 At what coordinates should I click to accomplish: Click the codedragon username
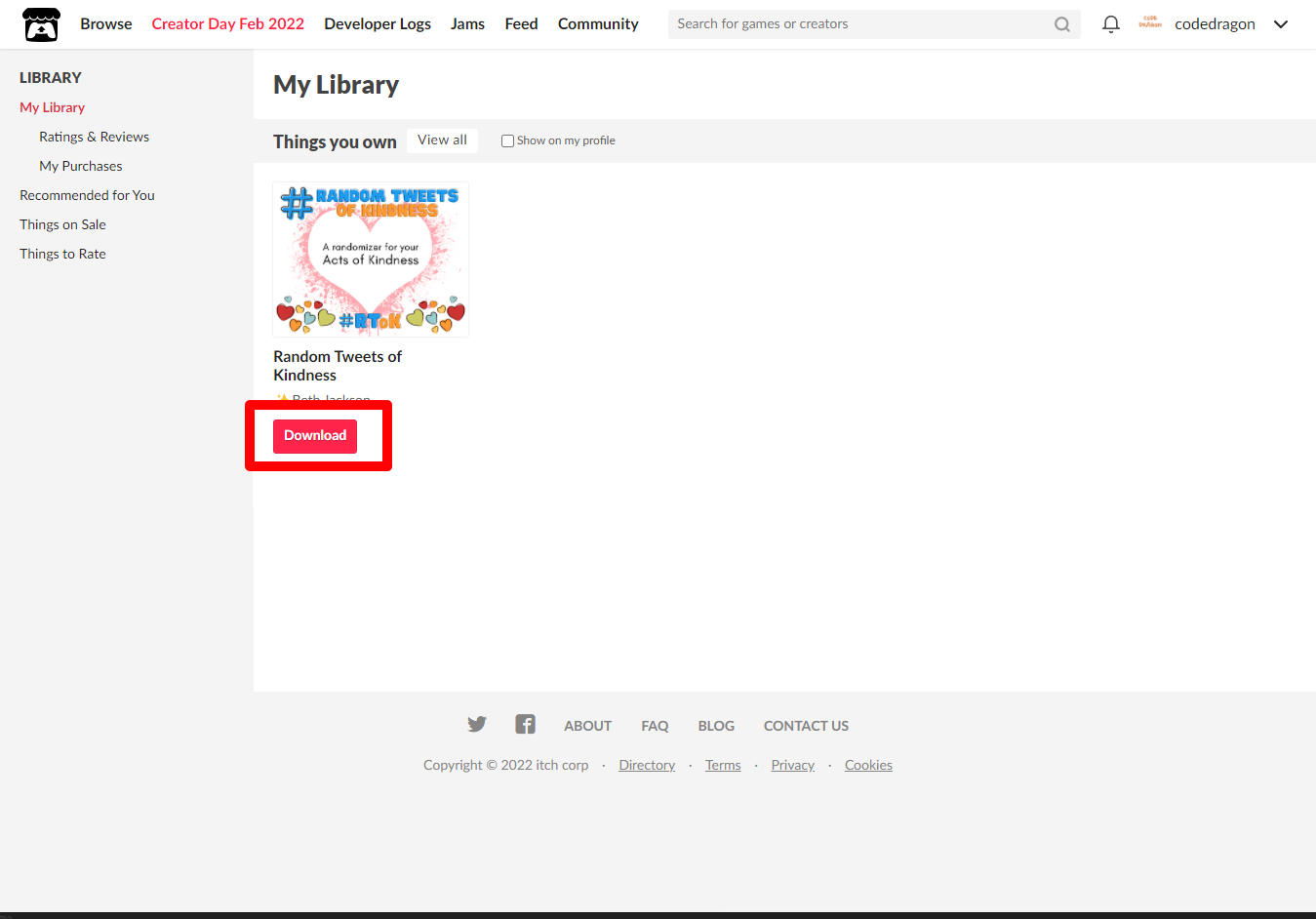1215,24
